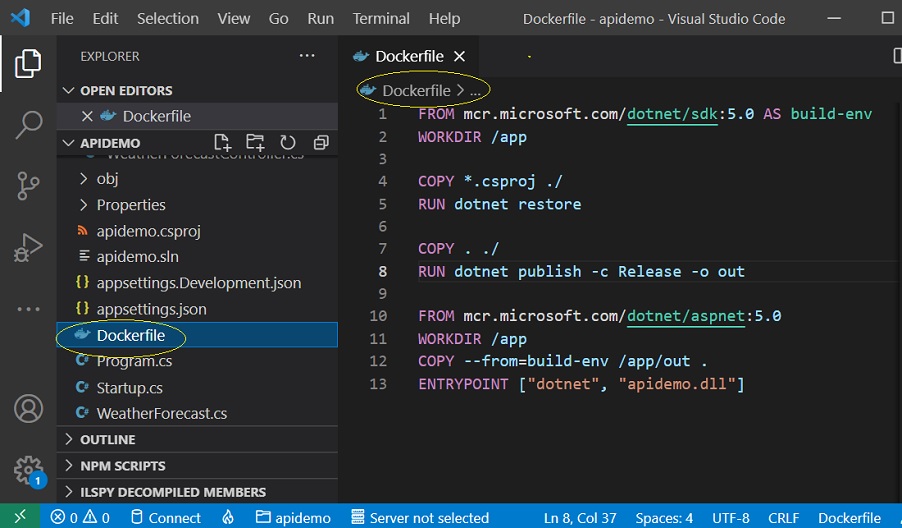Click line number 13 in gutter

[x=378, y=384]
